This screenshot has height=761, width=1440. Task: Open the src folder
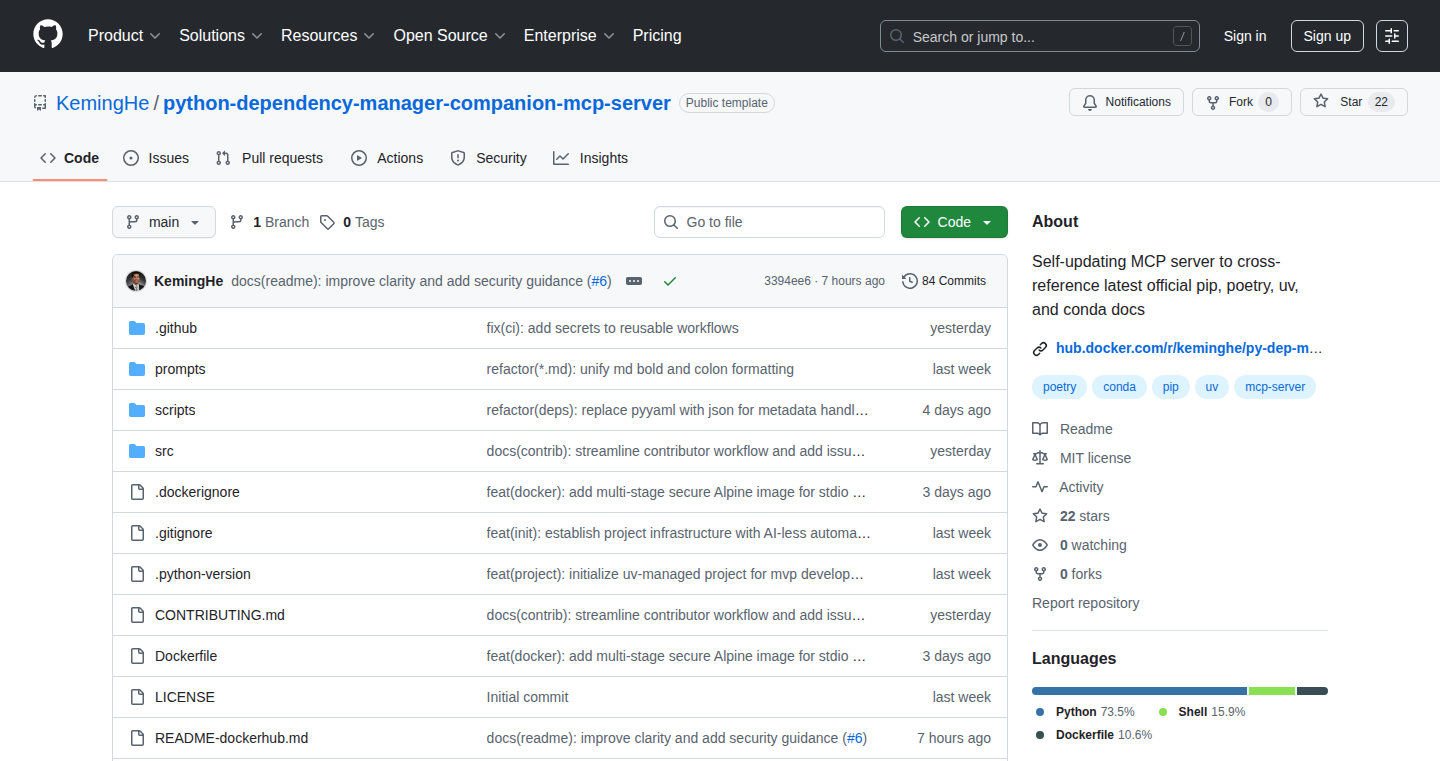[x=164, y=451]
